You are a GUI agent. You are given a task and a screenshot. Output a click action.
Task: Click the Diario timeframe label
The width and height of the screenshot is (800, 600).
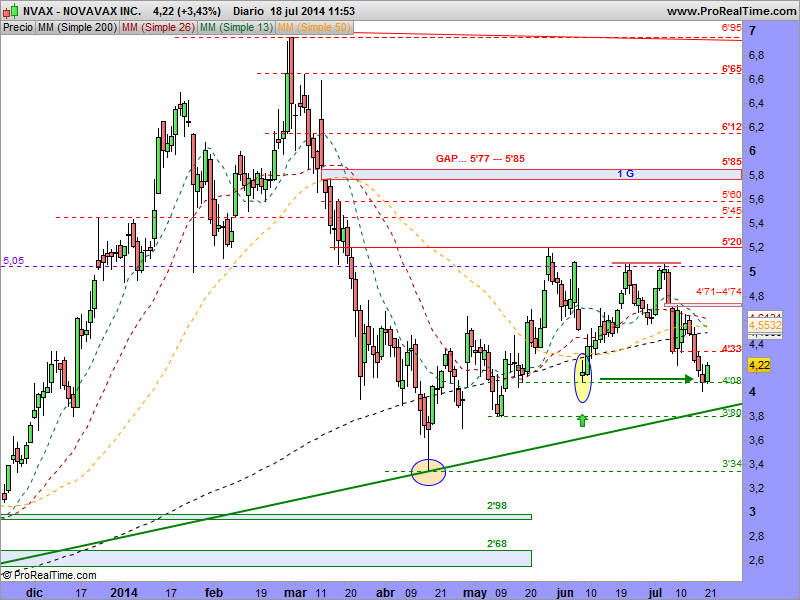point(248,11)
